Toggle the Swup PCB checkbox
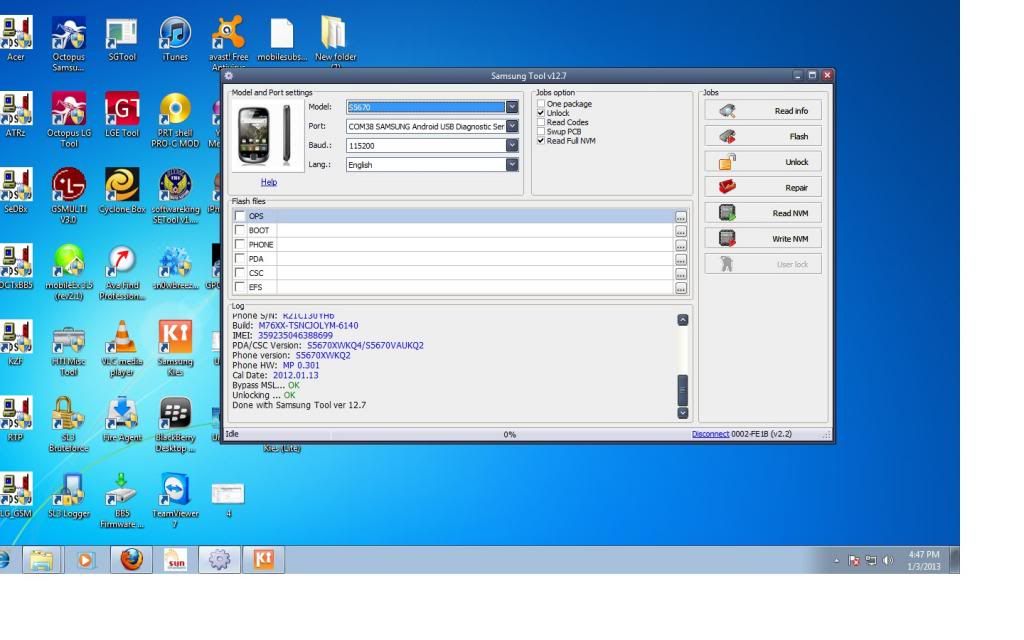This screenshot has width=1024, height=640. (541, 131)
